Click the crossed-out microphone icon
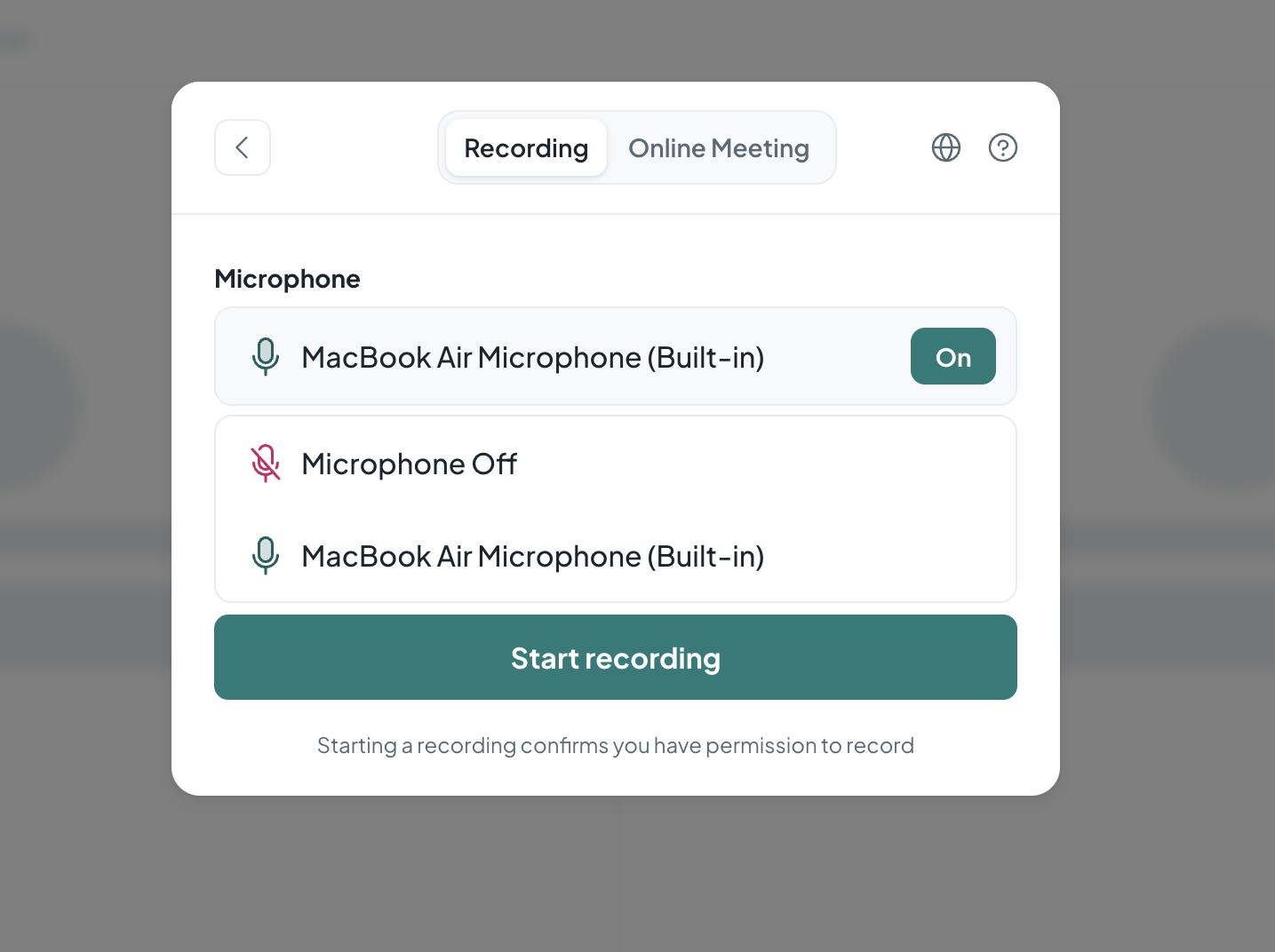 266,464
